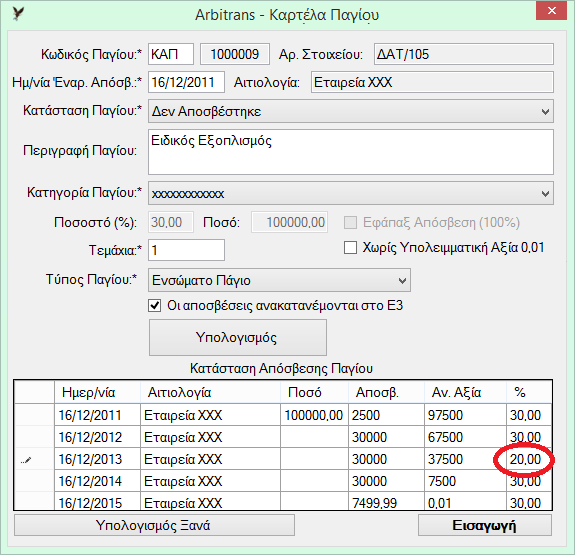Click the Arbitrans bird icon in title bar
This screenshot has height=555, width=575.
point(18,14)
